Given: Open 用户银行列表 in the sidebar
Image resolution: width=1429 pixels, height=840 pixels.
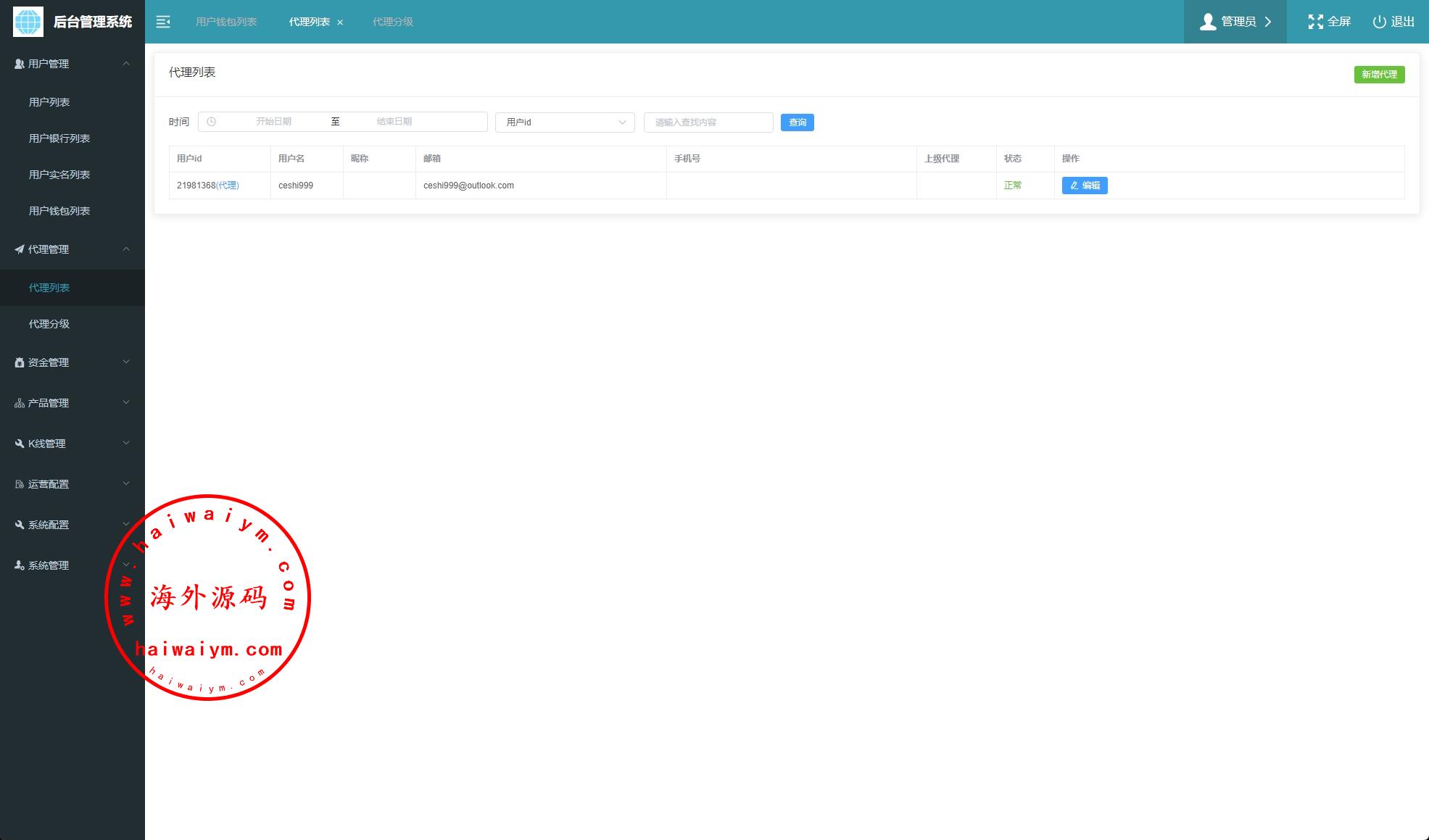Looking at the screenshot, I should point(59,138).
